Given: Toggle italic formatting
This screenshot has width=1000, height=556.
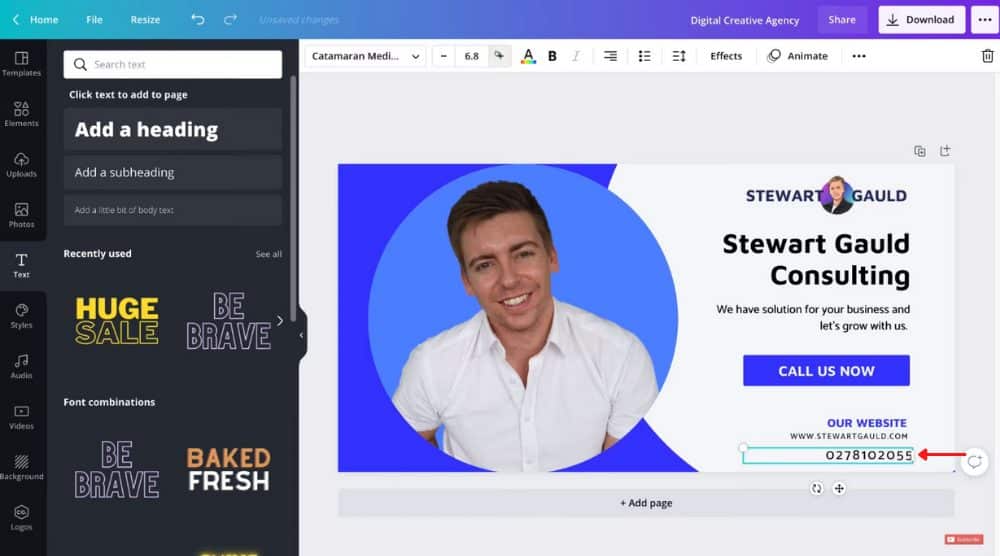Looking at the screenshot, I should point(576,56).
